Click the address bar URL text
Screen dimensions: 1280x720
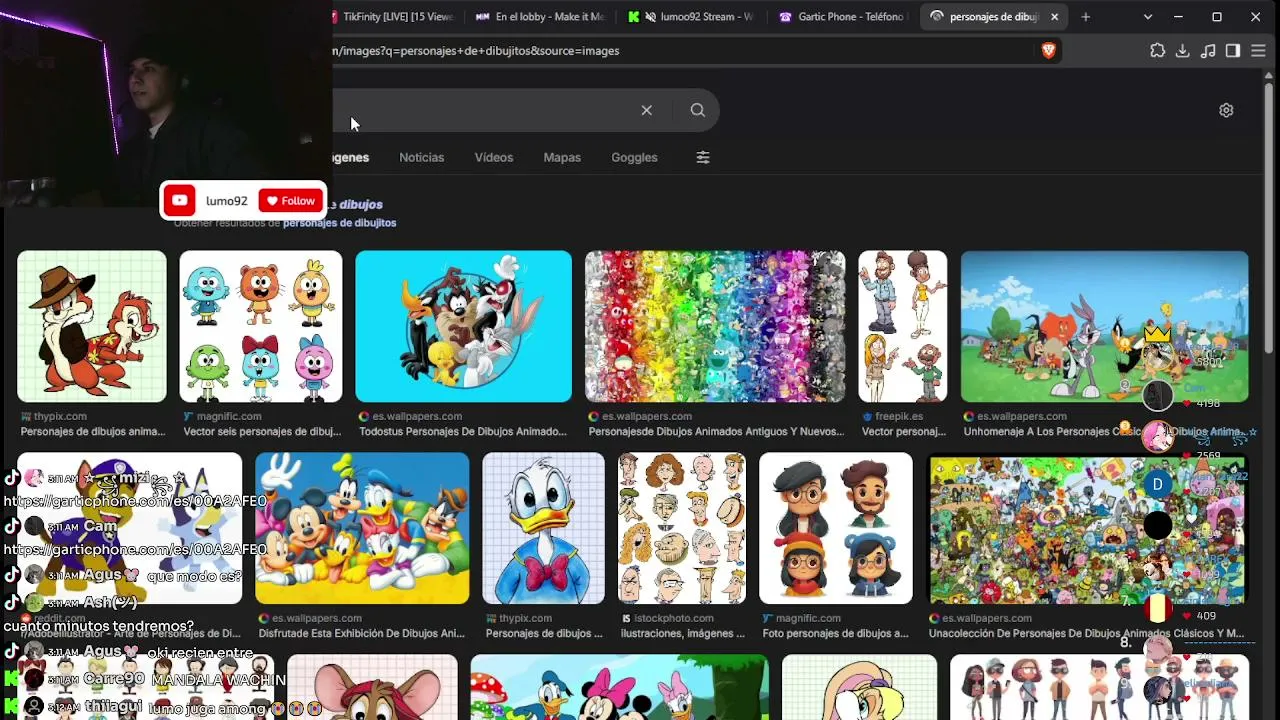[x=476, y=50]
